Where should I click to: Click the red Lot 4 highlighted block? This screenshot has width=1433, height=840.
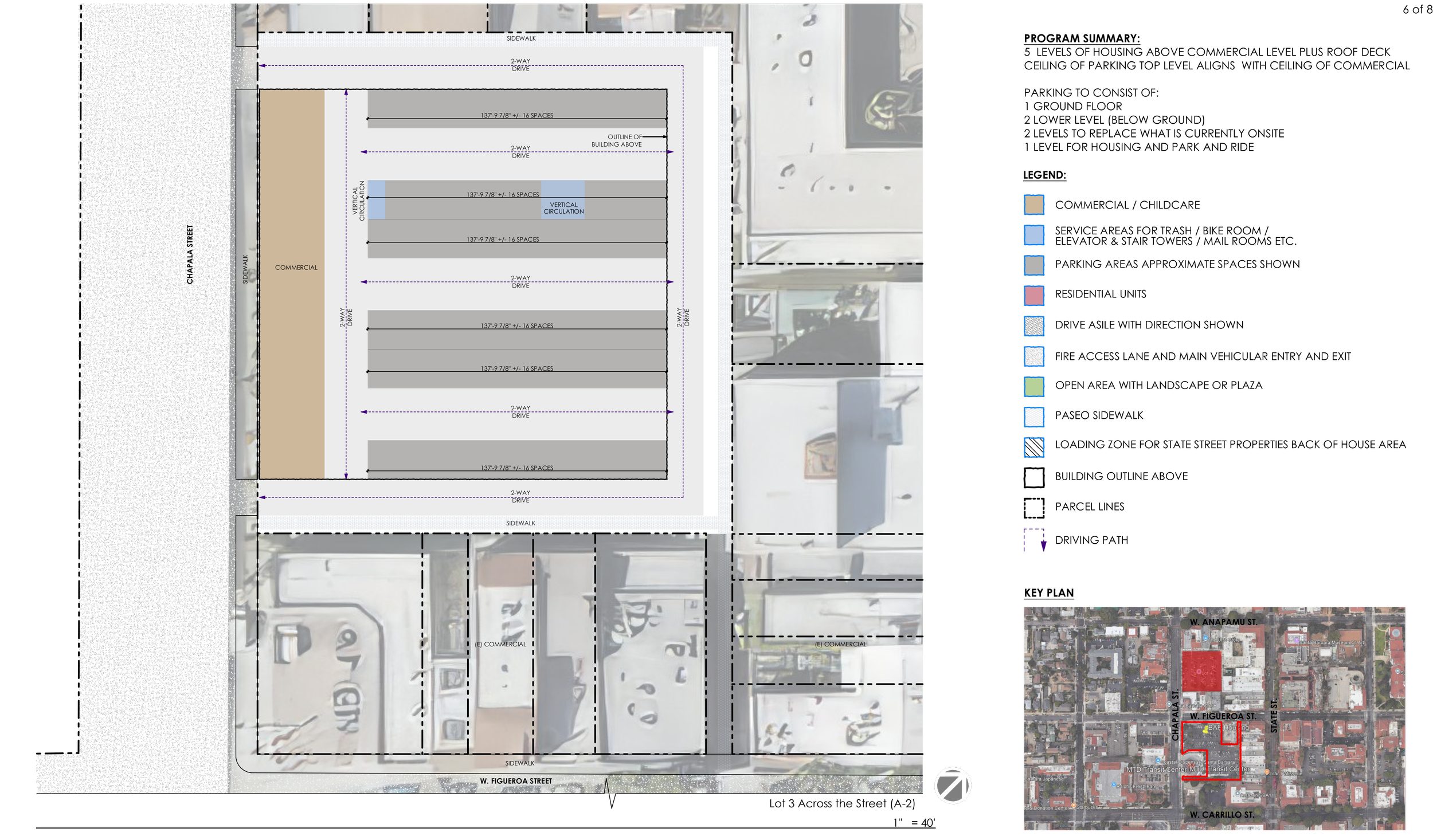click(x=1201, y=671)
